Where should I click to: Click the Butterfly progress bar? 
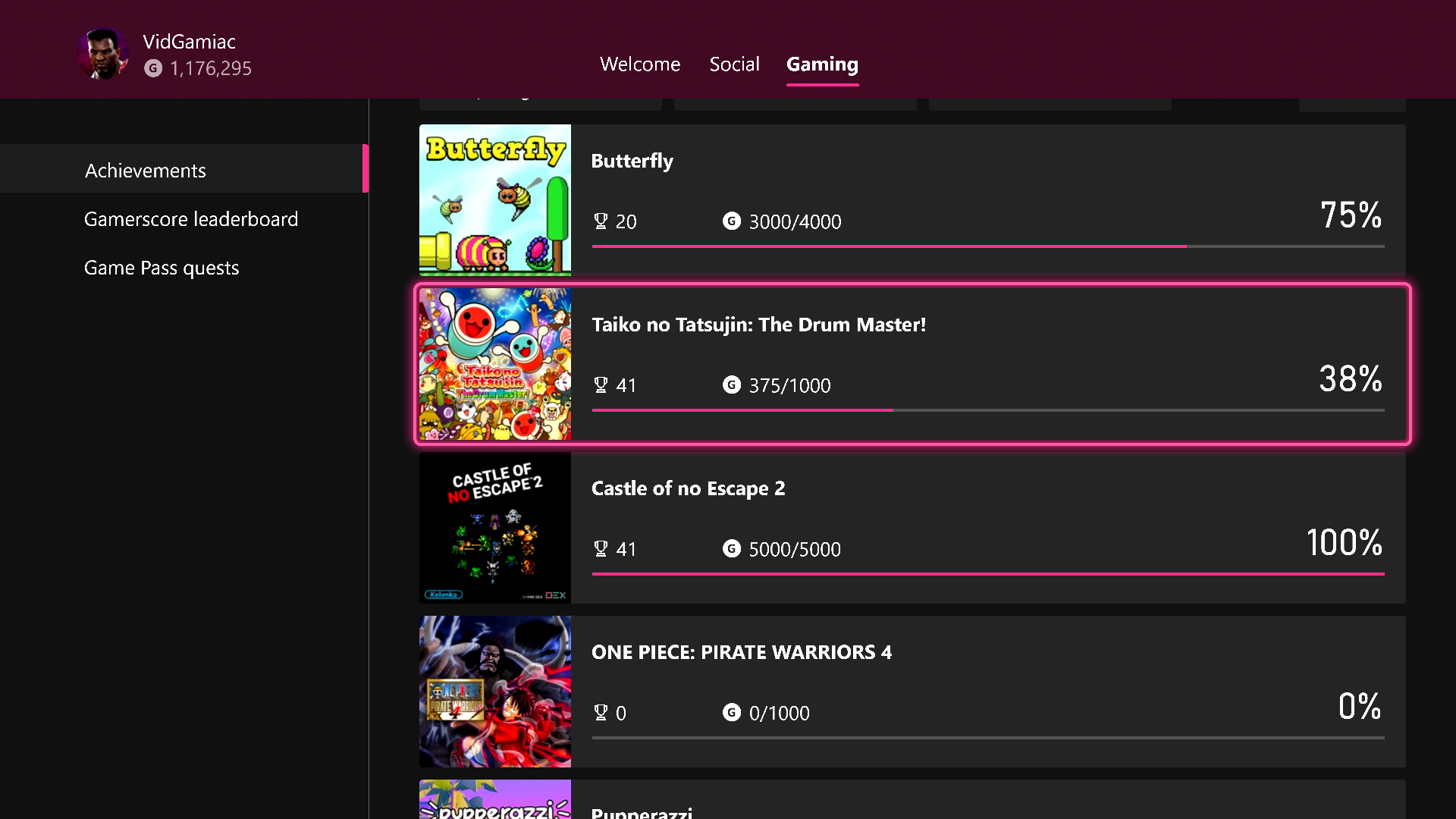pos(988,246)
